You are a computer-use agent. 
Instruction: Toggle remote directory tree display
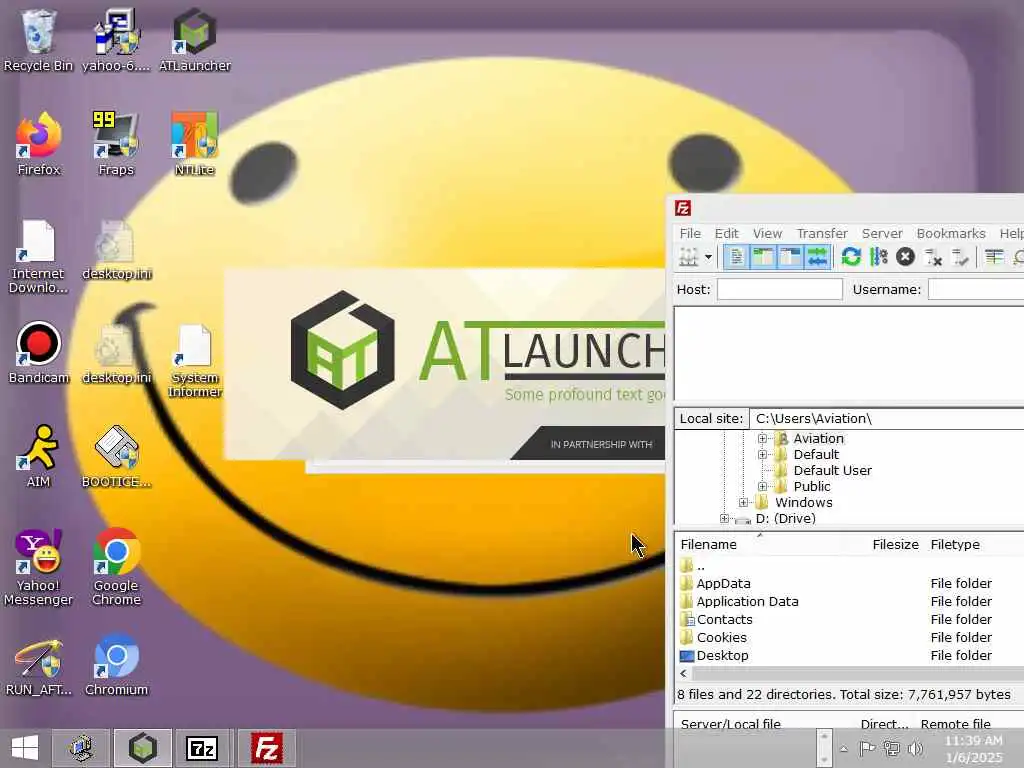[790, 257]
